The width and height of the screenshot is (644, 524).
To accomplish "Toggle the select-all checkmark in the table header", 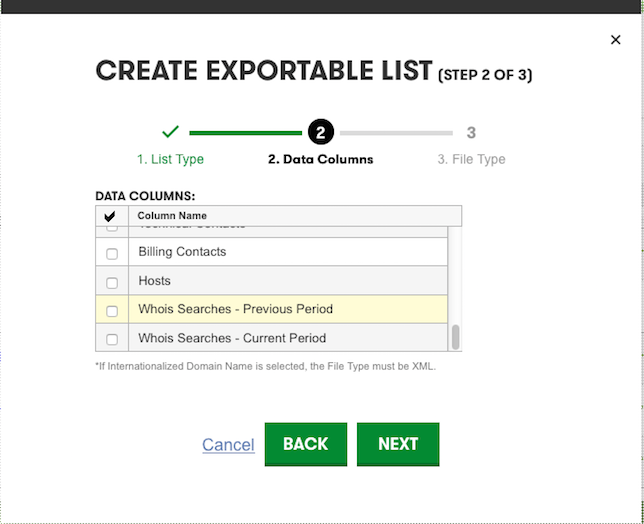I will (110, 216).
